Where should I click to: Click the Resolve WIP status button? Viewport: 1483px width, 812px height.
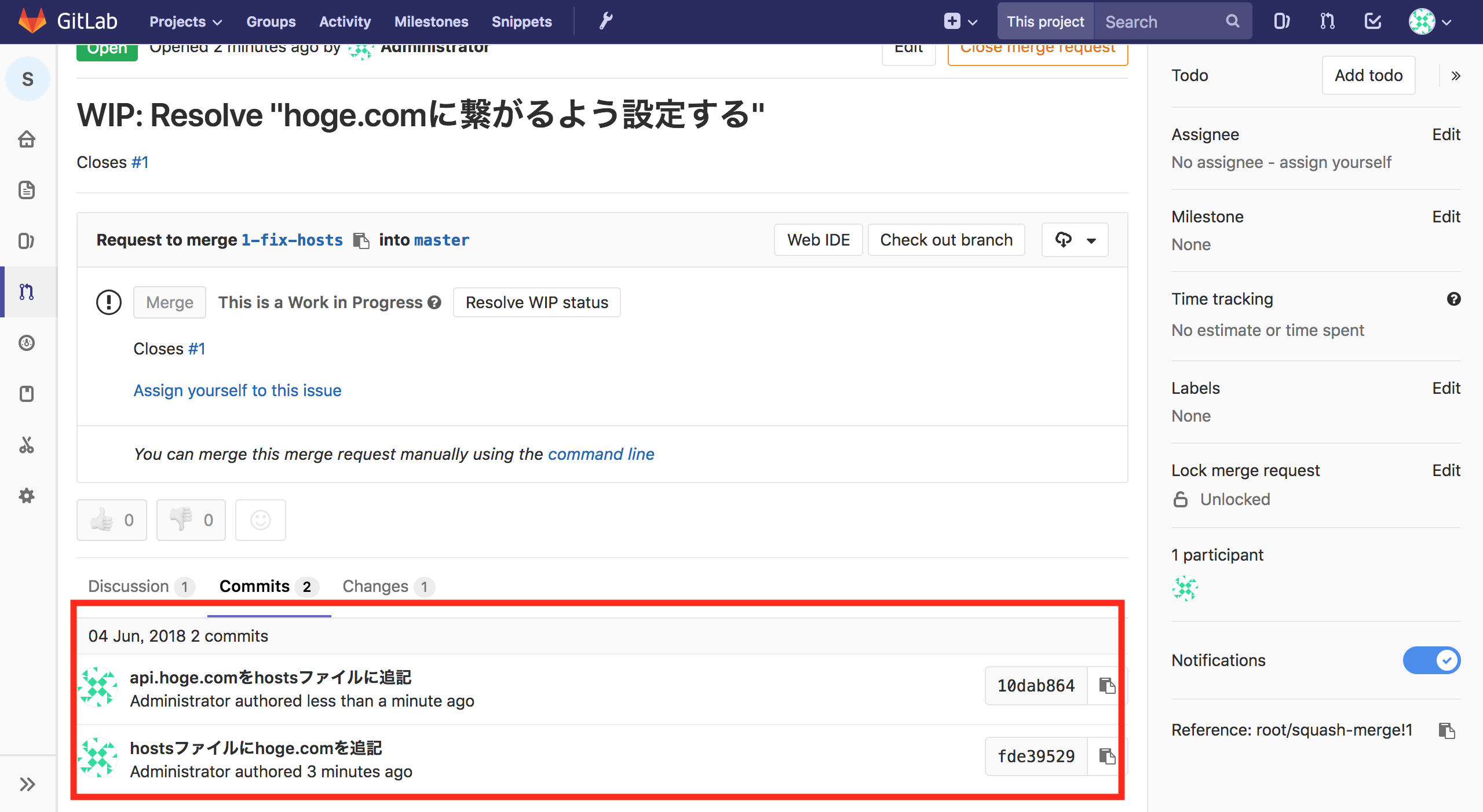pyautogui.click(x=536, y=302)
